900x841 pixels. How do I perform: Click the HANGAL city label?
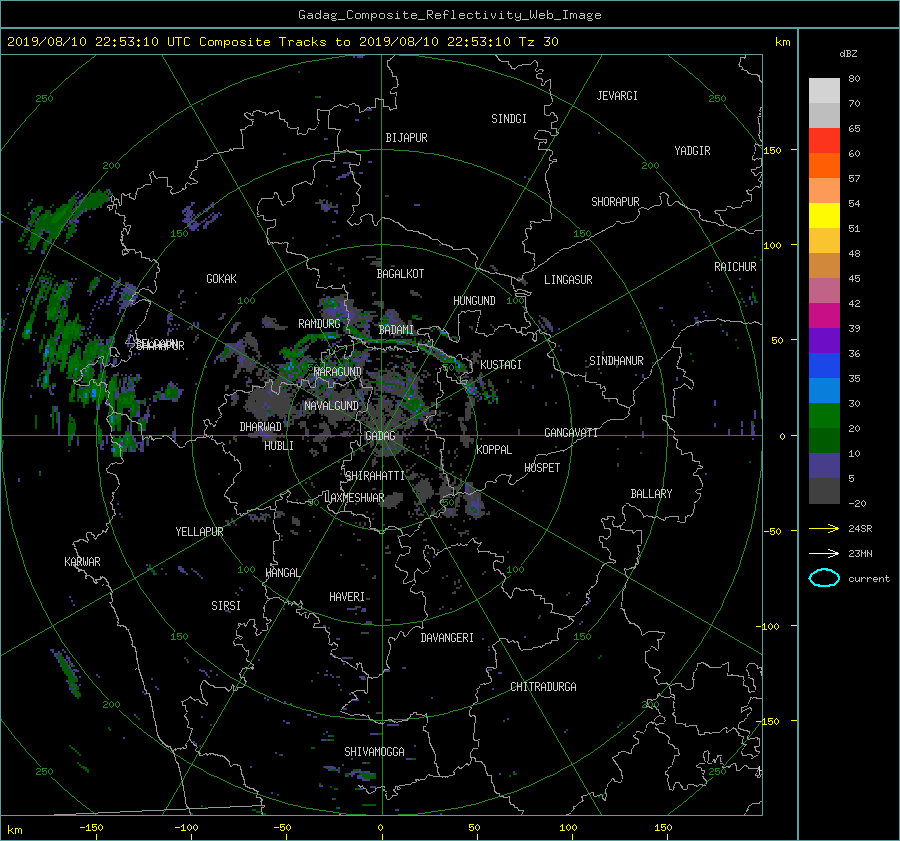coord(282,573)
